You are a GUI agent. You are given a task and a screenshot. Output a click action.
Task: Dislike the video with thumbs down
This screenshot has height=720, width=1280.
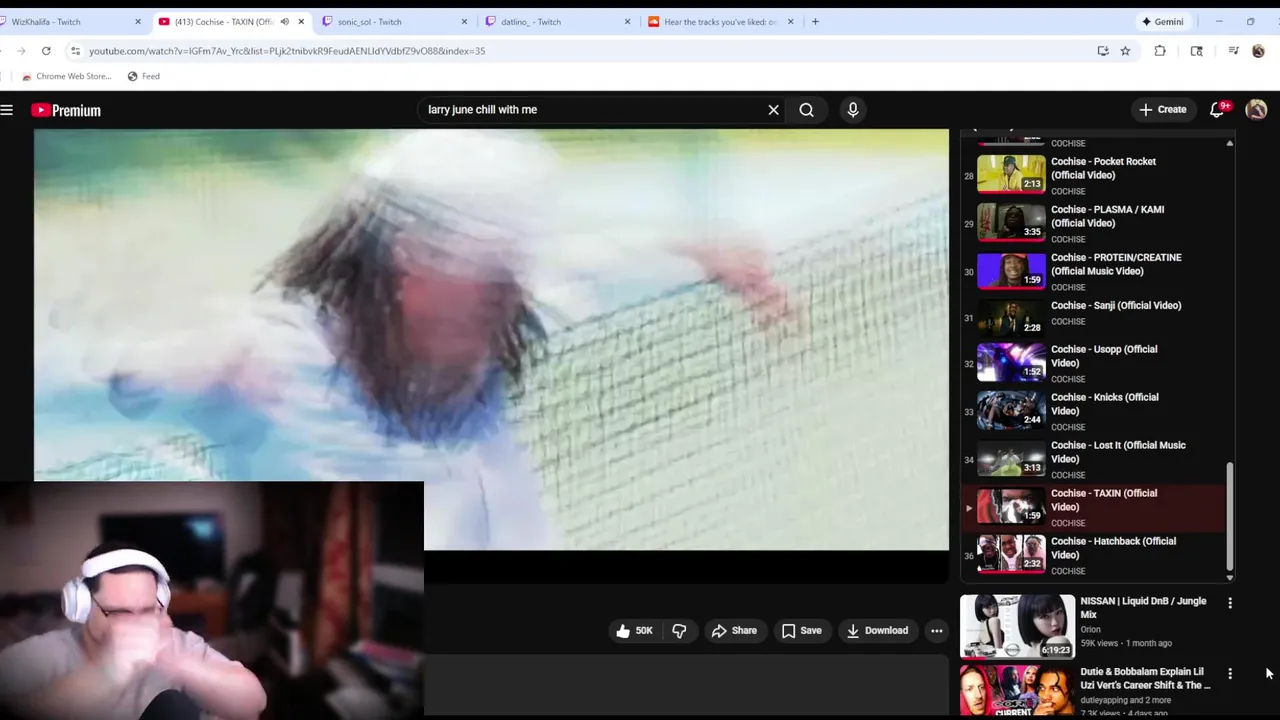(679, 631)
